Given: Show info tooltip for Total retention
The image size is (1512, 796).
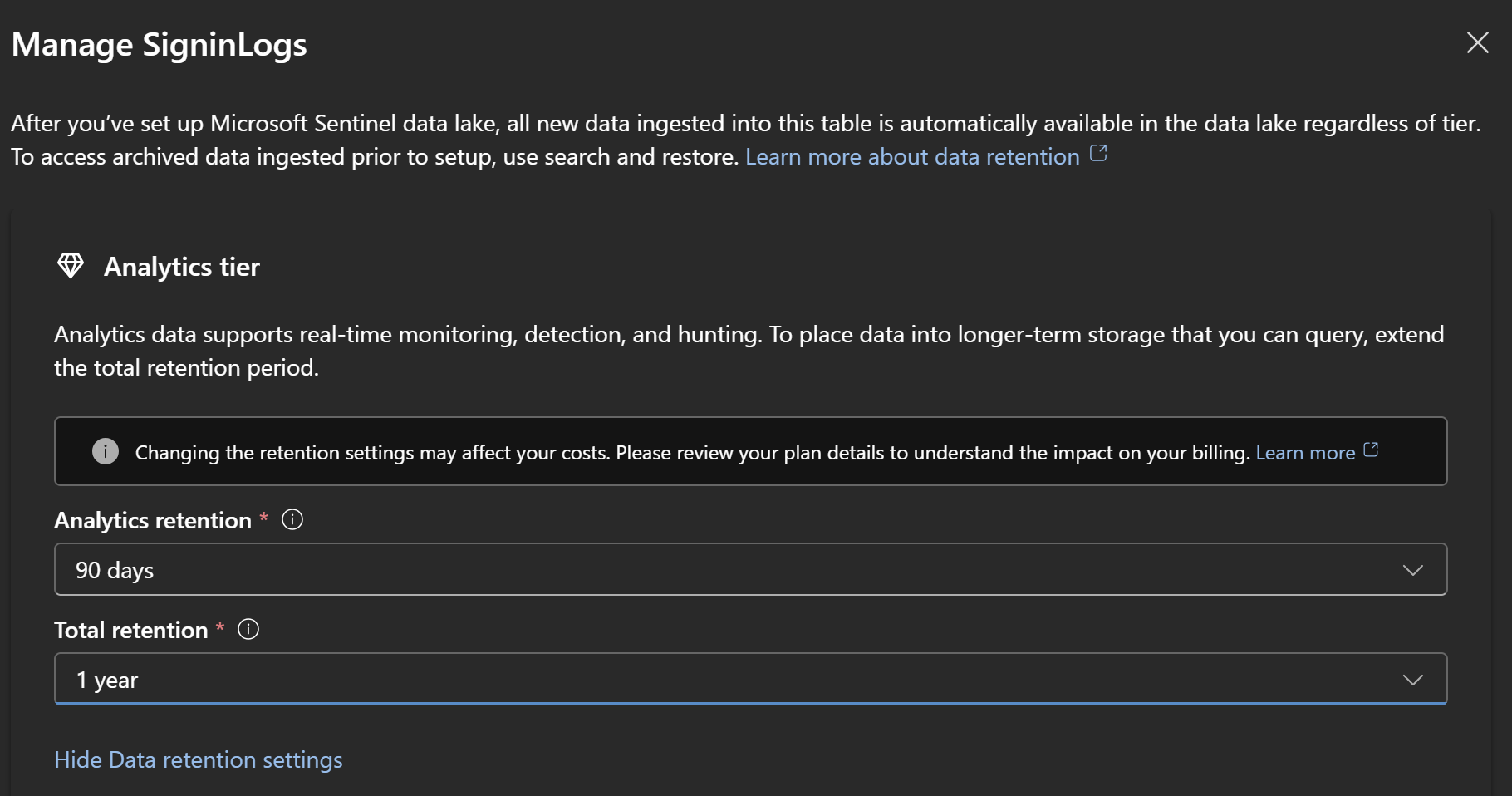Looking at the screenshot, I should coord(248,630).
